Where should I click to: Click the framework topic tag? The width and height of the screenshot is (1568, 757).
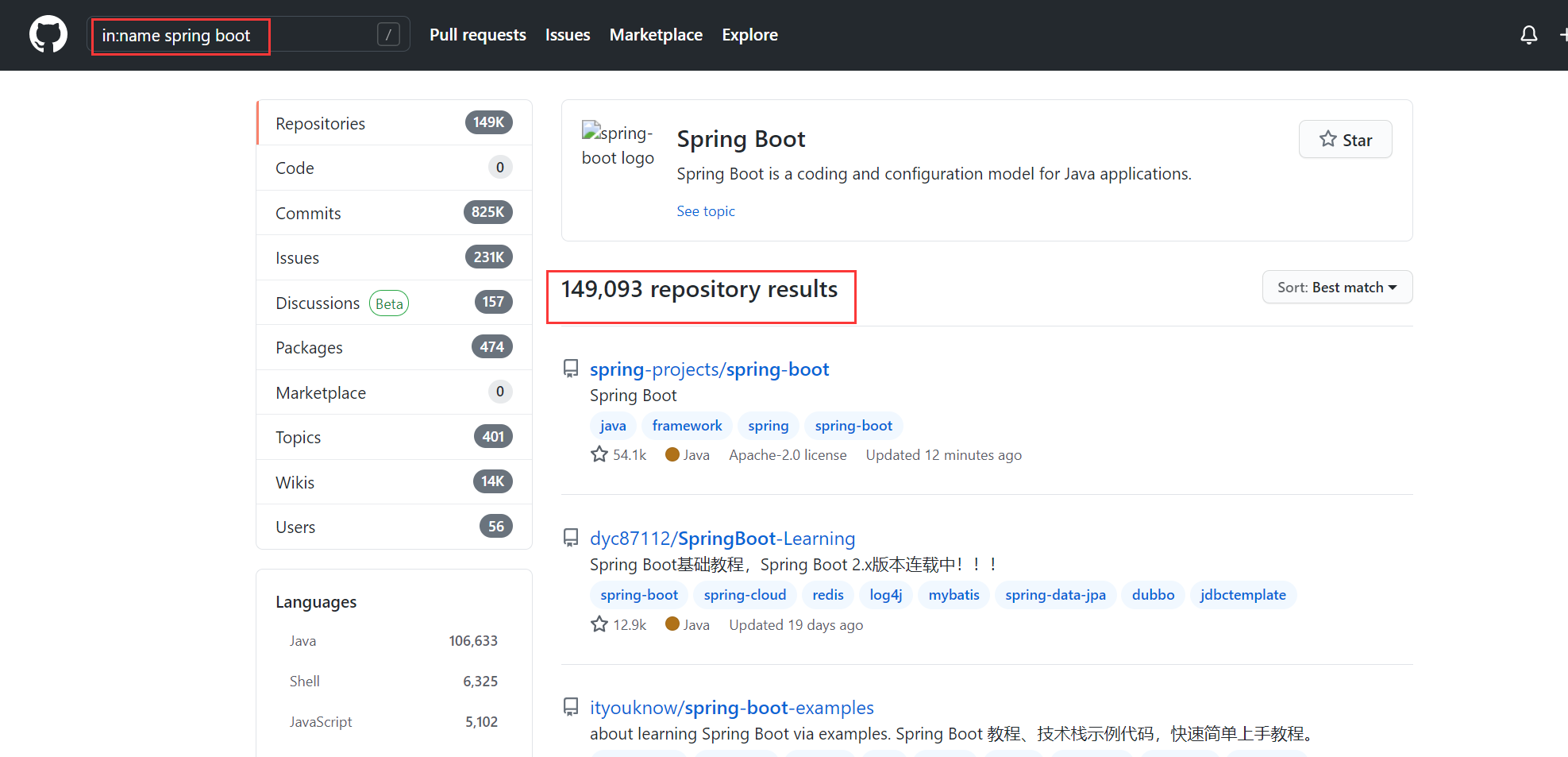click(687, 426)
